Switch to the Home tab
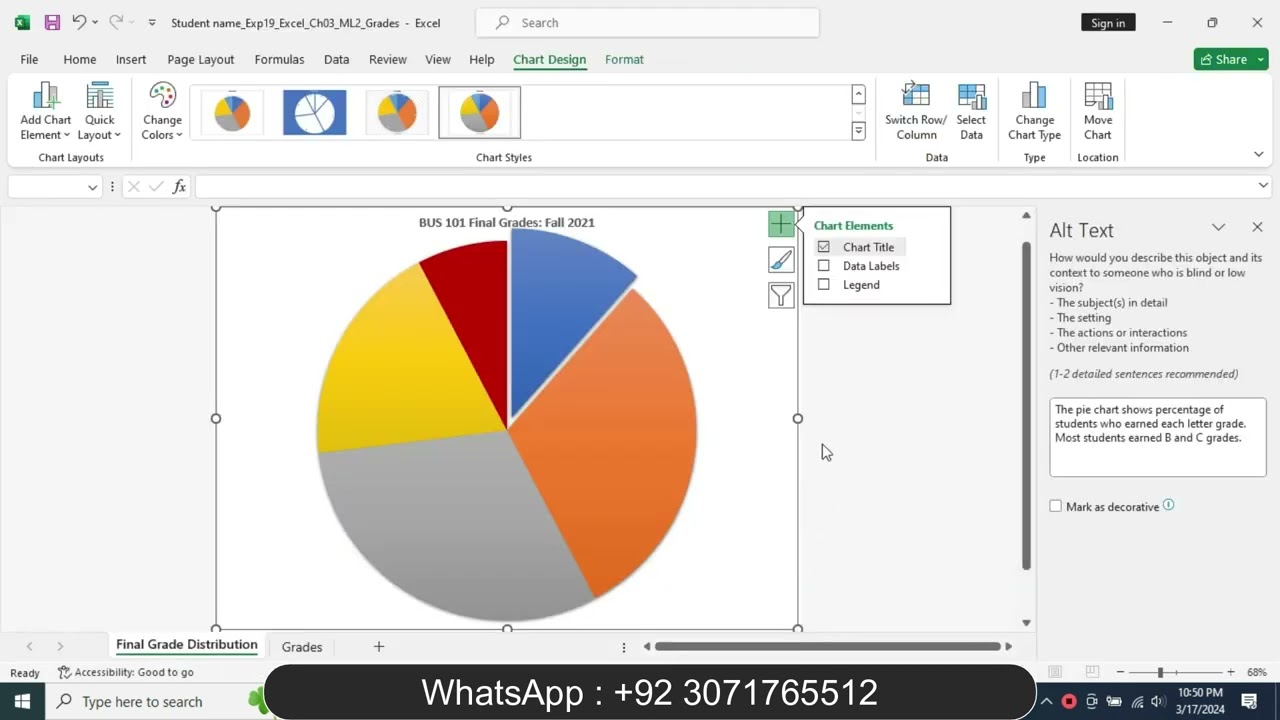The image size is (1280, 720). click(x=80, y=59)
